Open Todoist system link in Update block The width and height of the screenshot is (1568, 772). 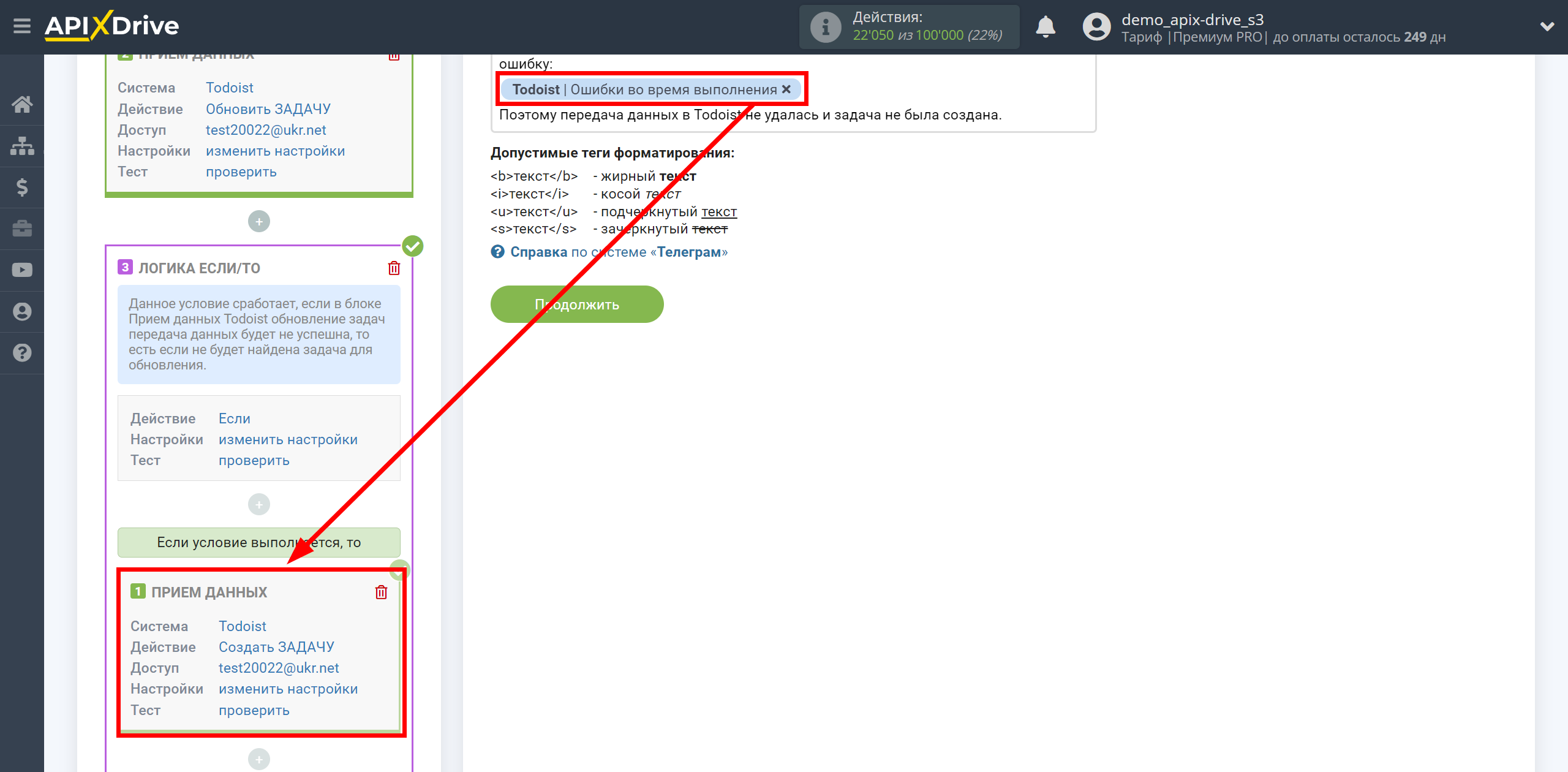229,88
